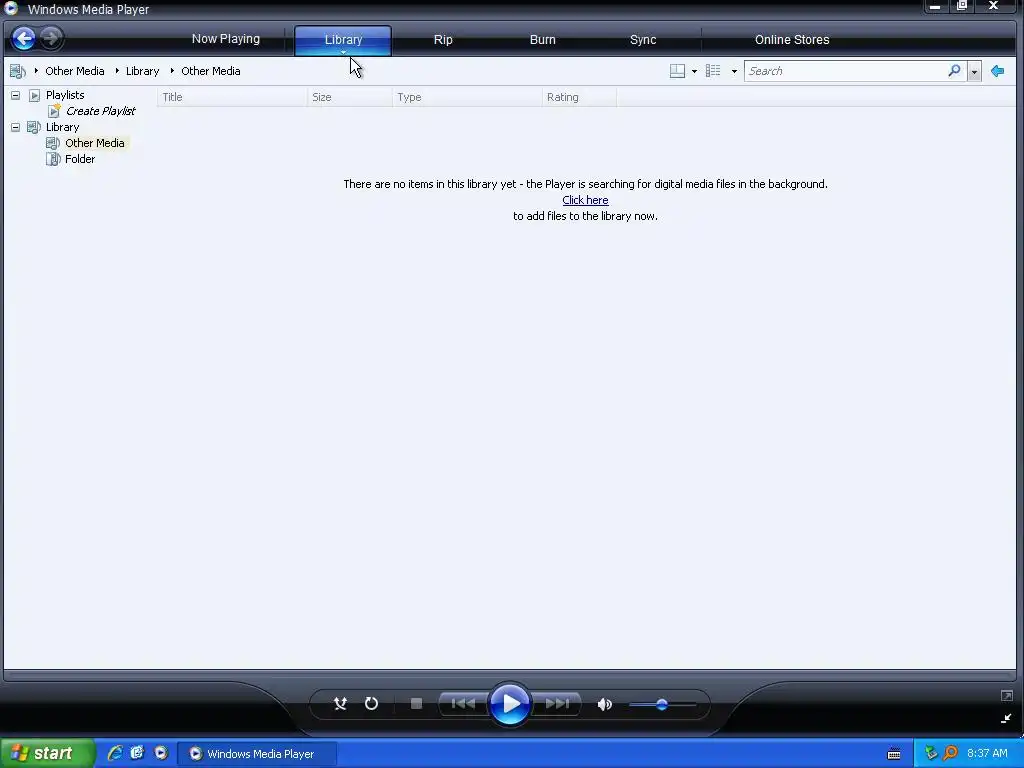Screen dimensions: 1024x768
Task: Select first 'Other Media' breadcrumb entry
Action: point(74,71)
